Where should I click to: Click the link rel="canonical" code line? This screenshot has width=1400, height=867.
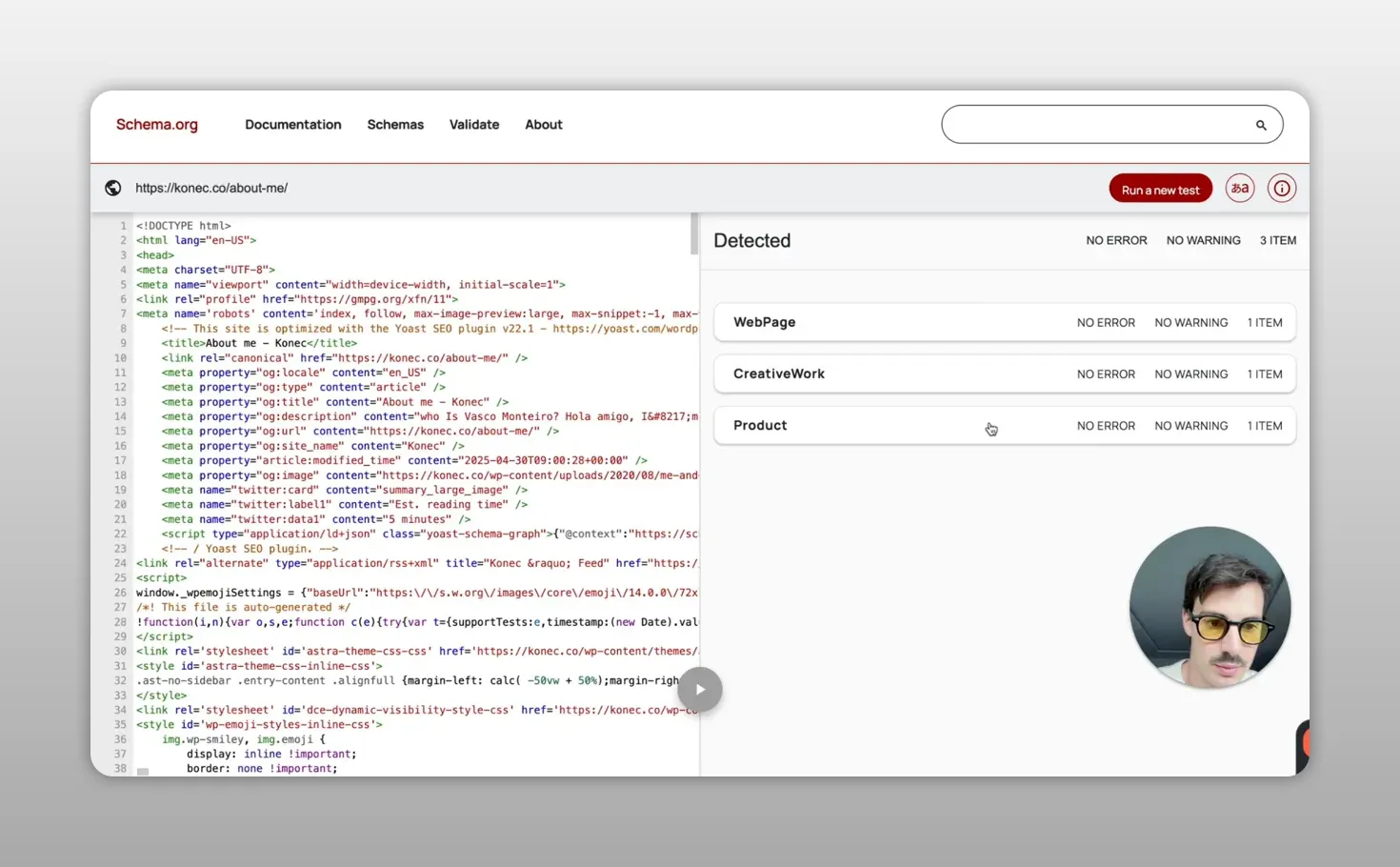tap(345, 358)
